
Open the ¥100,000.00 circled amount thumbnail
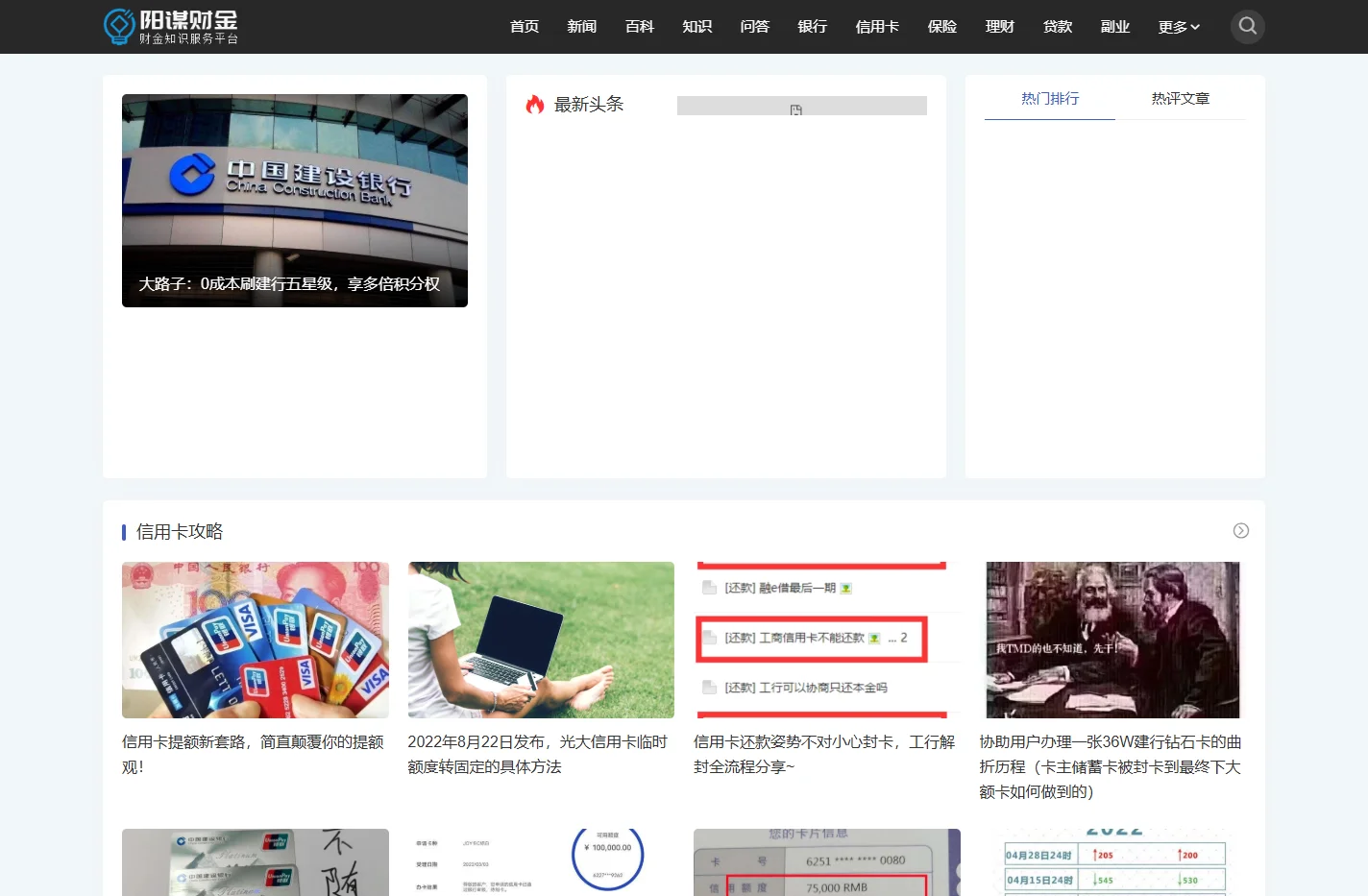pyautogui.click(x=541, y=862)
